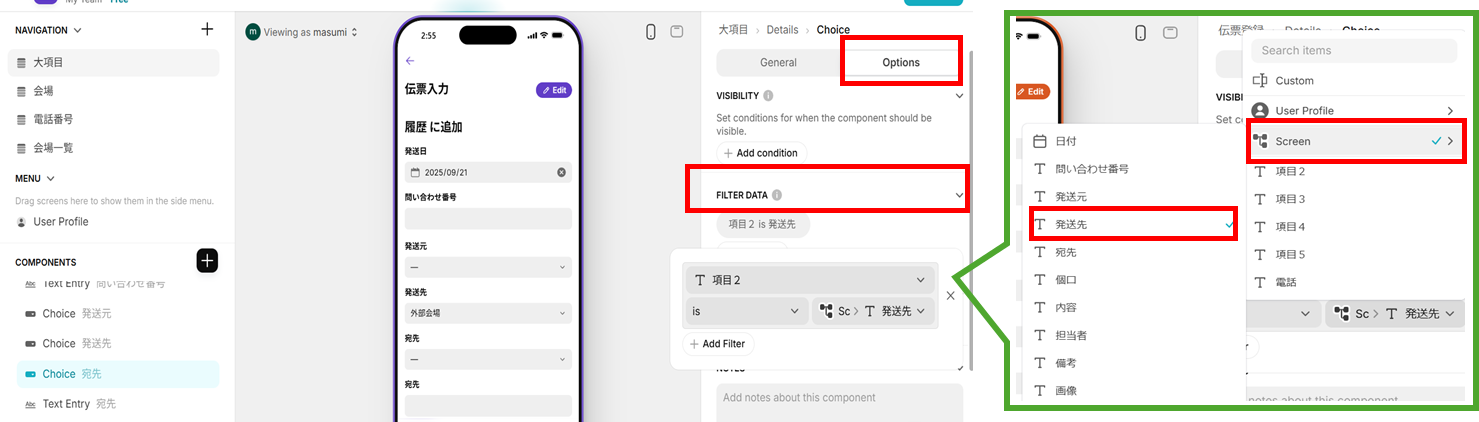Click the table icon beside 会場一覧
1479x422 pixels.
tap(22, 148)
